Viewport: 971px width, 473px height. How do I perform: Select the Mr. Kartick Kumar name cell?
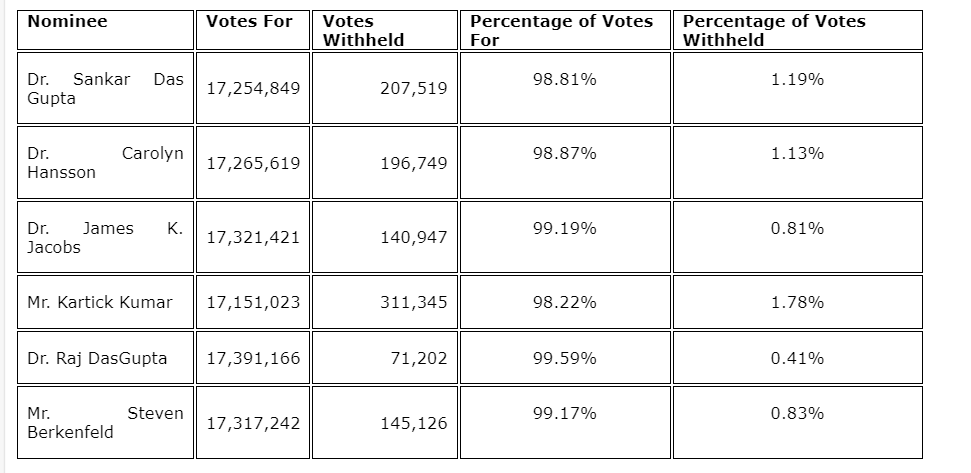[x=100, y=302]
